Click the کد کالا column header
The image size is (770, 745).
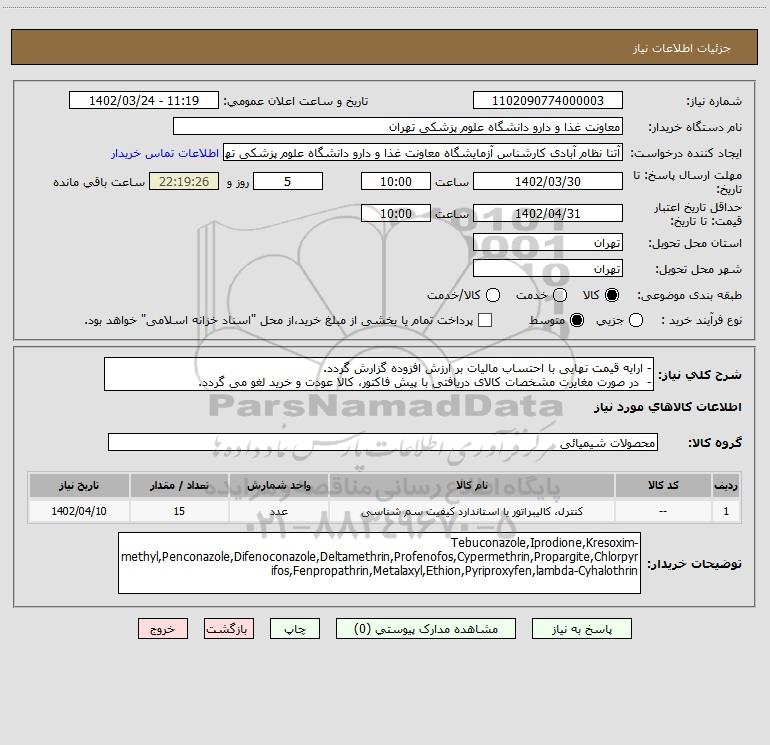[663, 485]
